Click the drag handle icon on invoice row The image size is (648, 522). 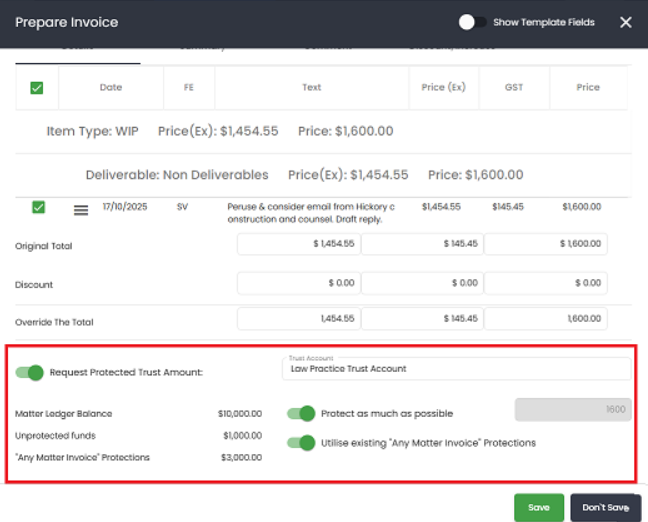(x=81, y=209)
